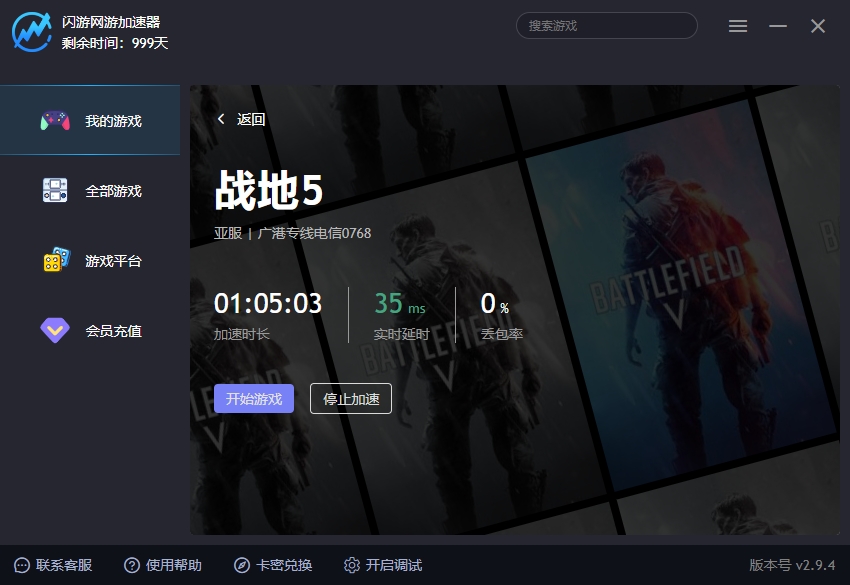This screenshot has height=585, width=850.
Task: Click the 游戏平台 platform icon
Action: [53, 260]
